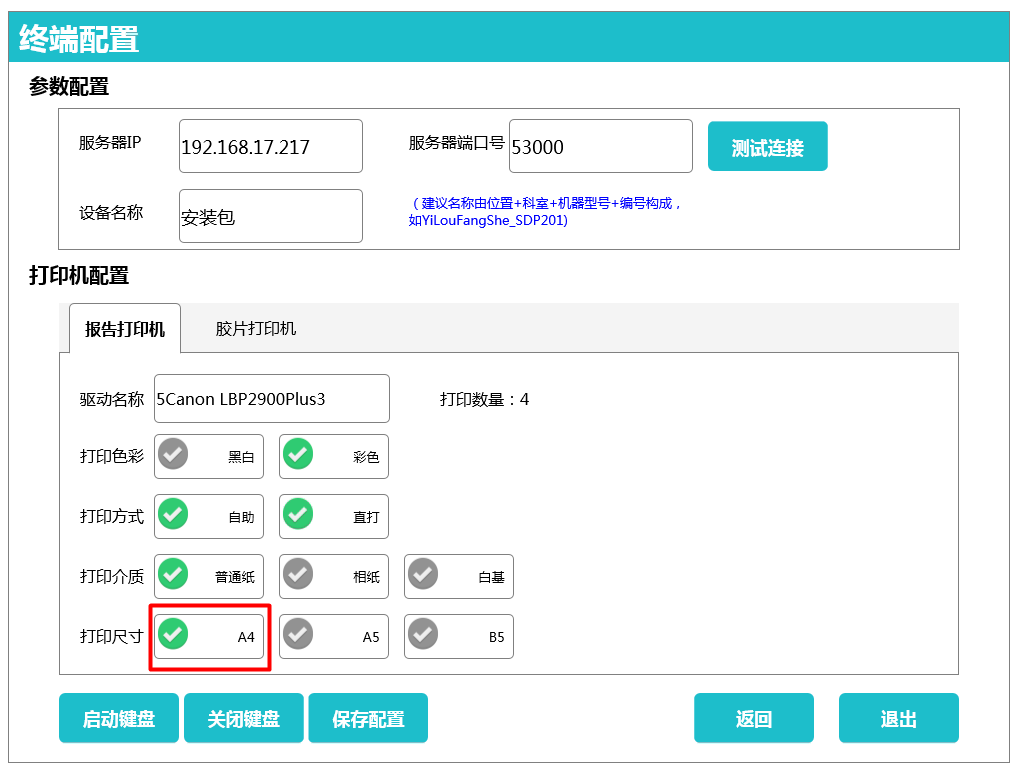
Task: Choose A5 print size
Action: click(x=334, y=637)
